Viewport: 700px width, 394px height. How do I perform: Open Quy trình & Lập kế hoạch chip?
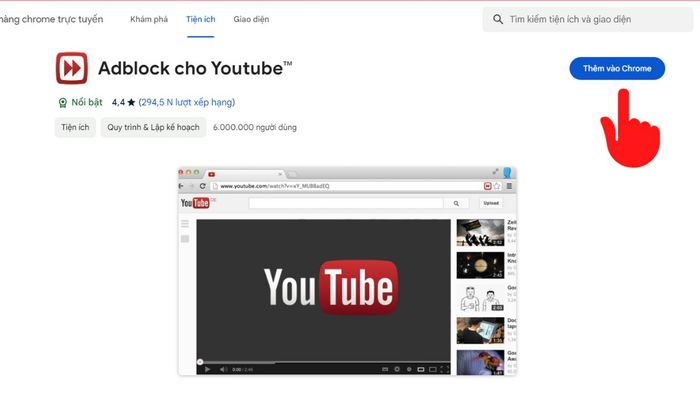point(153,127)
